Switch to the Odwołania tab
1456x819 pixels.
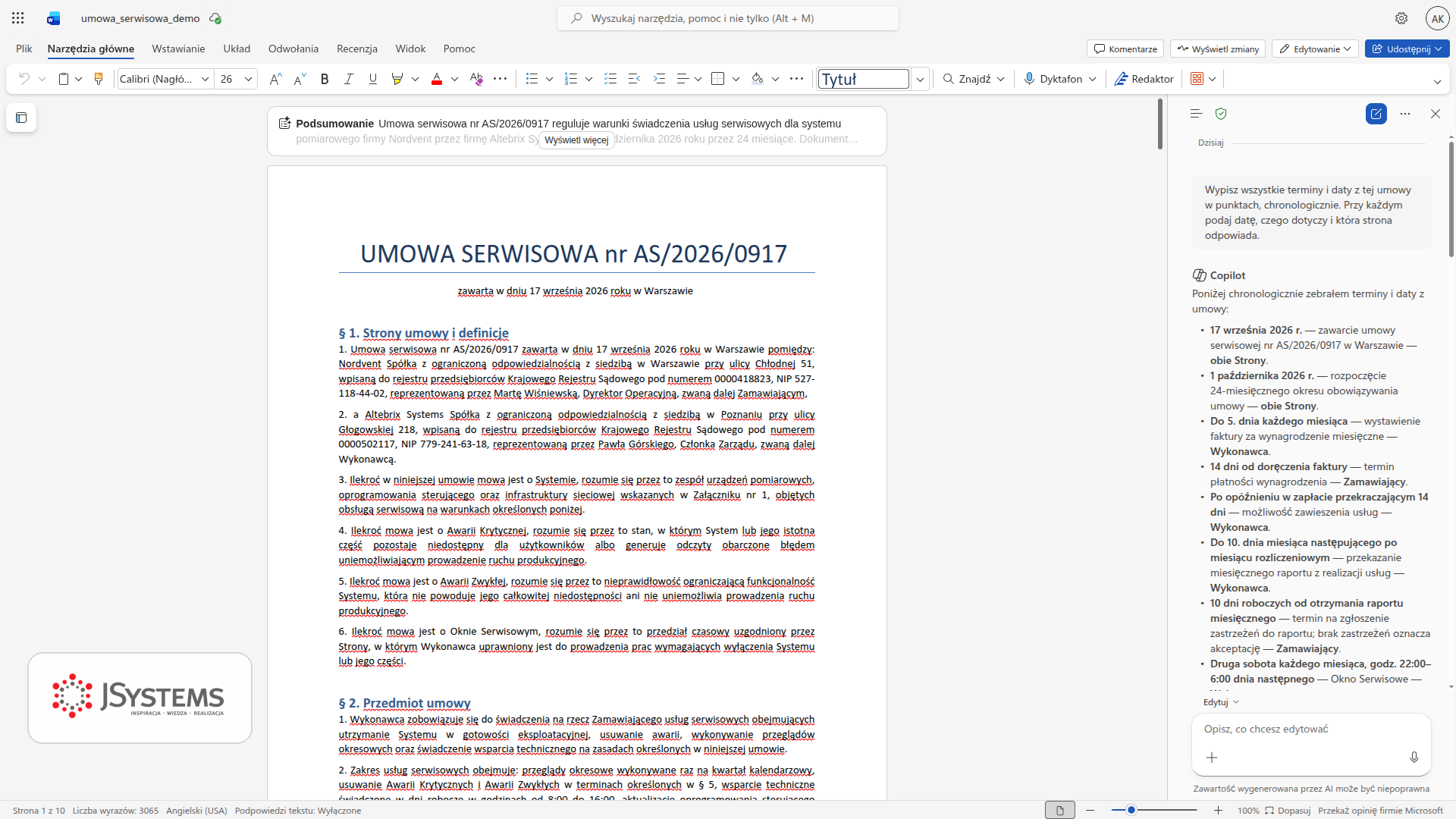click(293, 49)
